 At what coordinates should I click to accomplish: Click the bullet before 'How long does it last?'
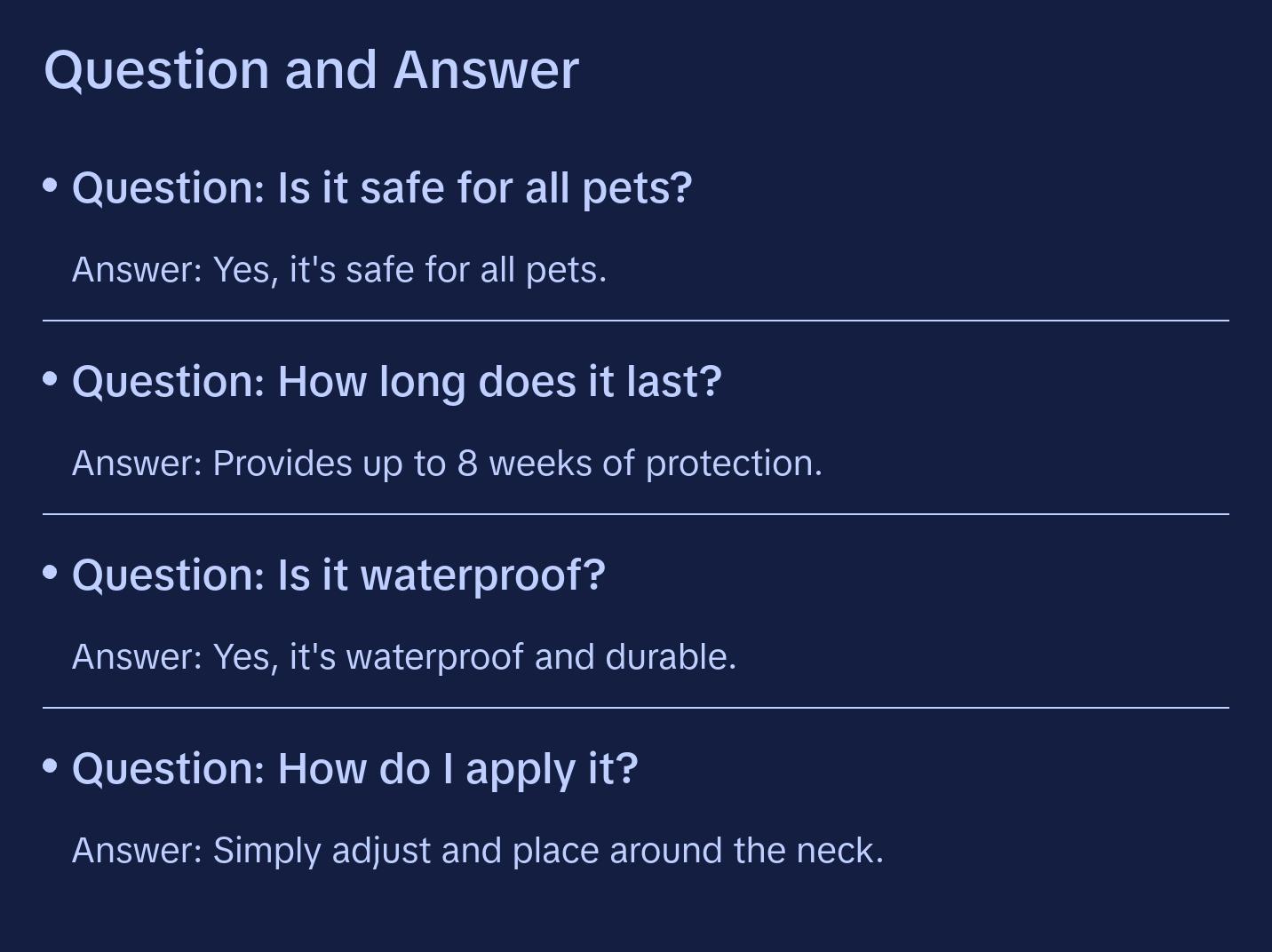(x=51, y=379)
